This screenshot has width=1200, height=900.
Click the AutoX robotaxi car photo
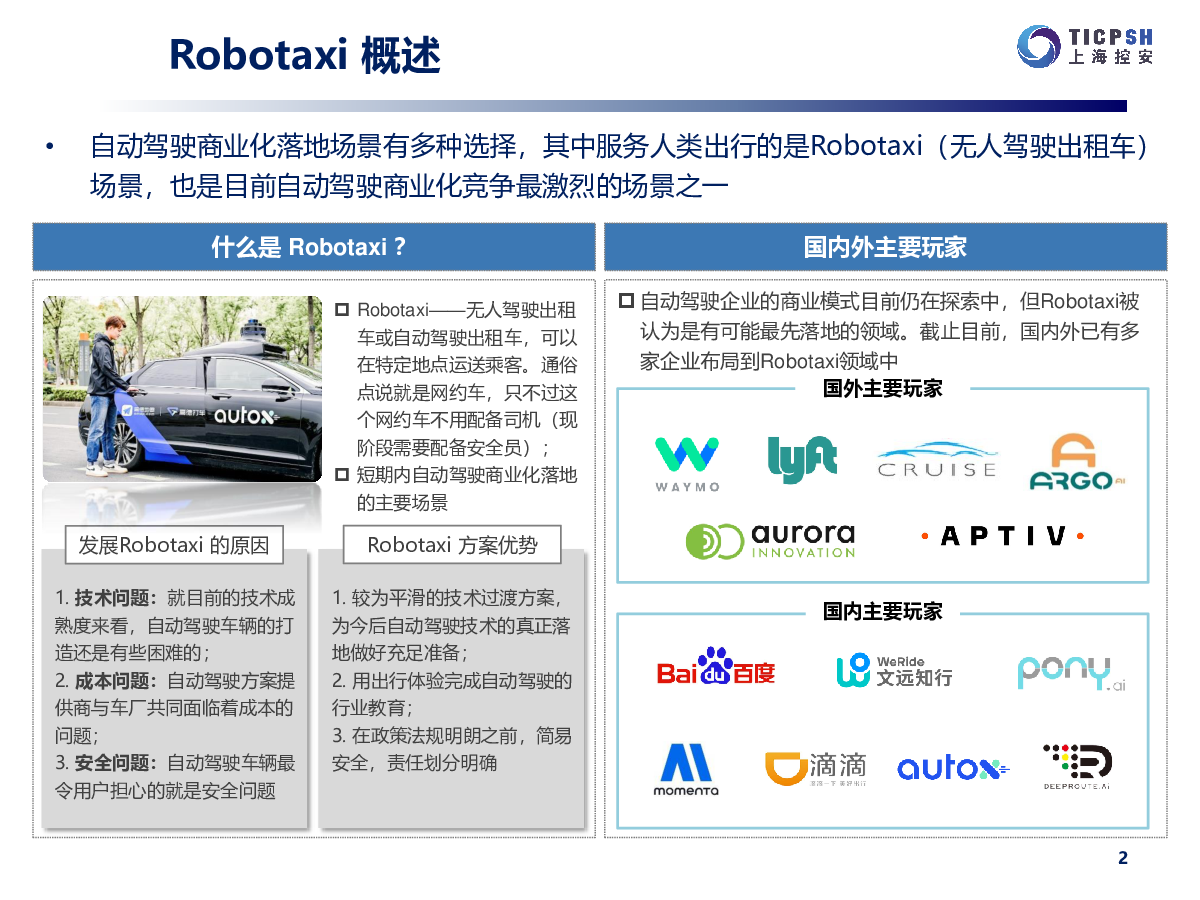pos(182,389)
